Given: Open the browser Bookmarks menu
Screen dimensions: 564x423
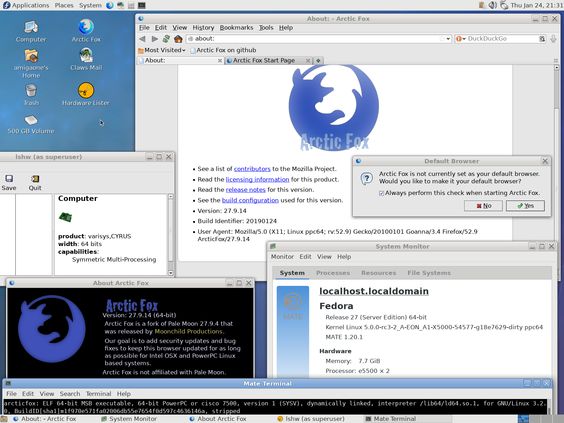Looking at the screenshot, I should tap(236, 28).
